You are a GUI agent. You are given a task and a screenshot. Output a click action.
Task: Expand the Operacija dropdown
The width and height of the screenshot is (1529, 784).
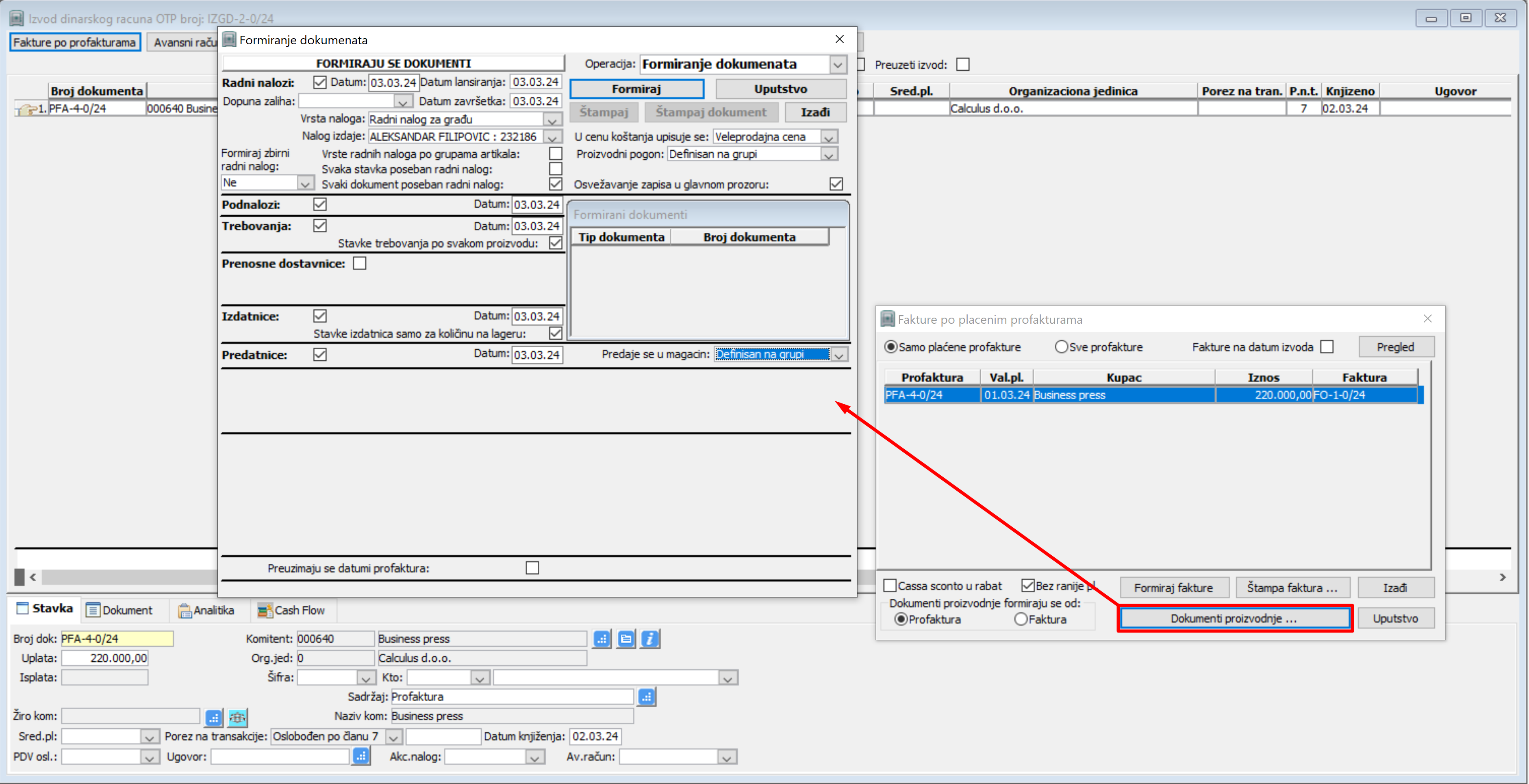click(838, 65)
